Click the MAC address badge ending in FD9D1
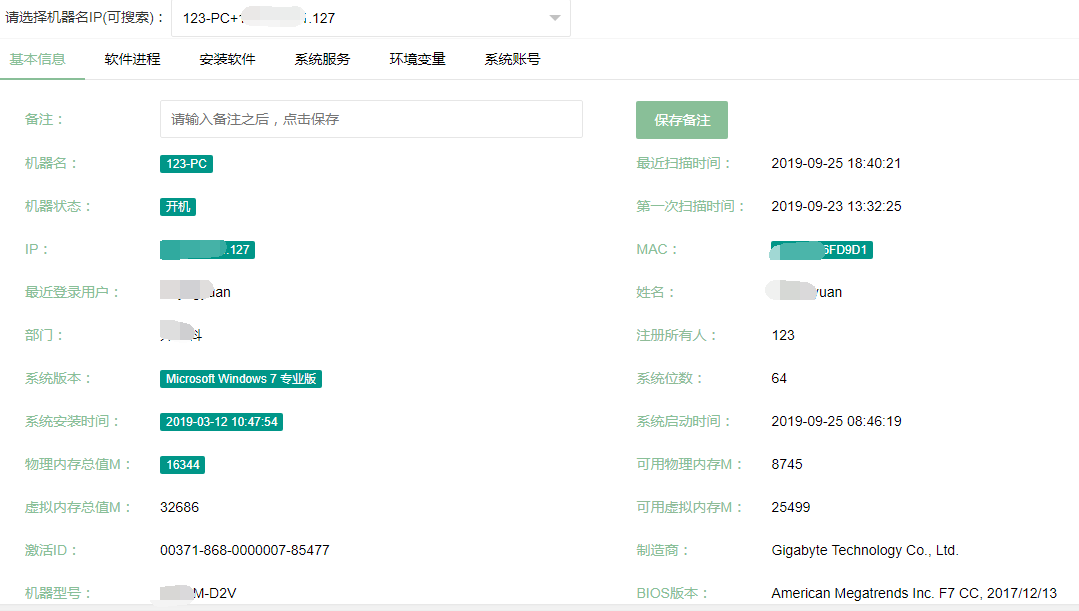 coord(822,250)
